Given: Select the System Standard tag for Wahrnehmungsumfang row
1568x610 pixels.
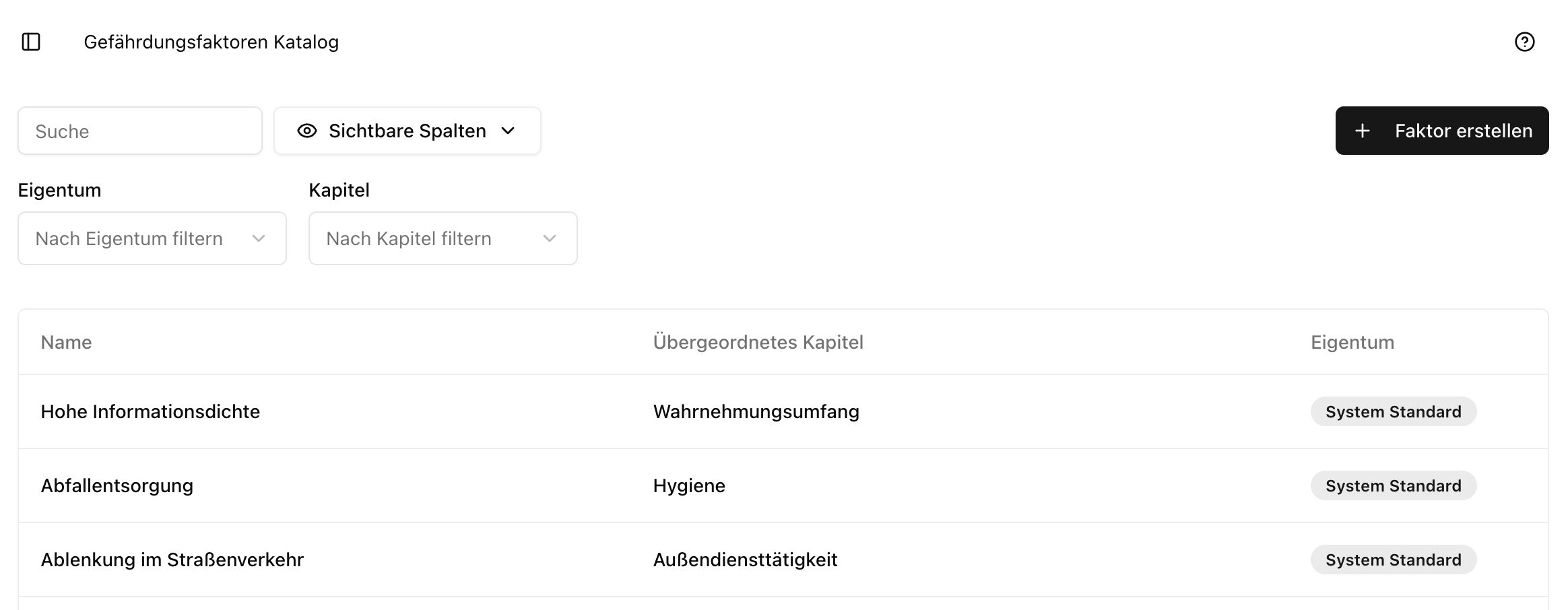Looking at the screenshot, I should 1393,411.
